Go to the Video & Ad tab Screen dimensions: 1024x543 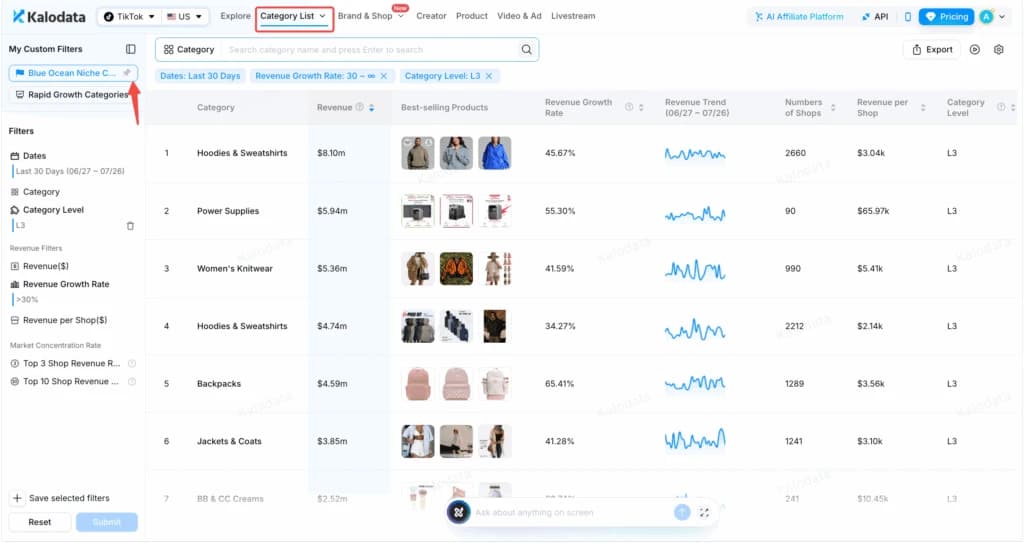[x=519, y=16]
